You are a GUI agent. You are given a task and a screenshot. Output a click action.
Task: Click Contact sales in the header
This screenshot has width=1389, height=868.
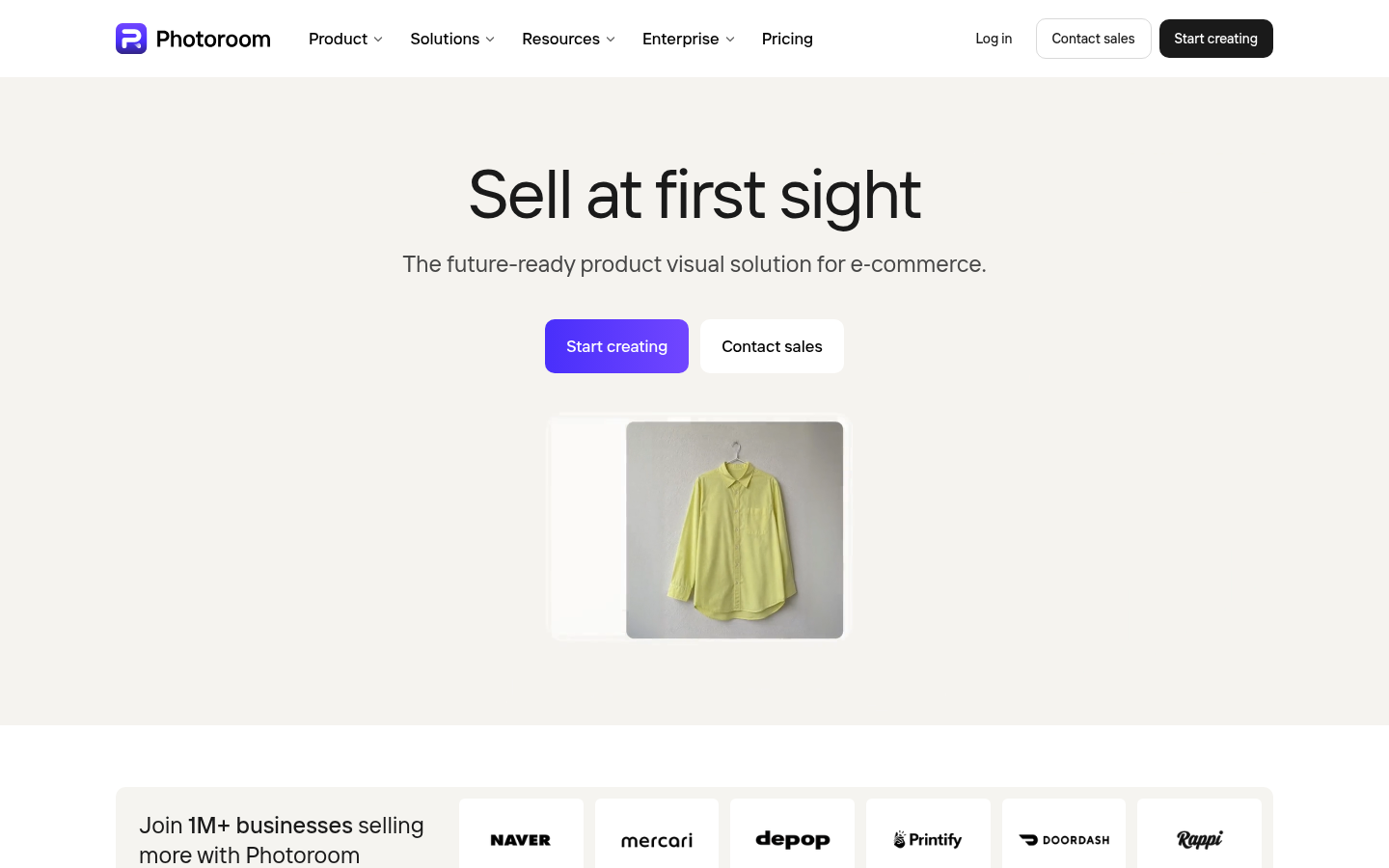(x=1093, y=39)
